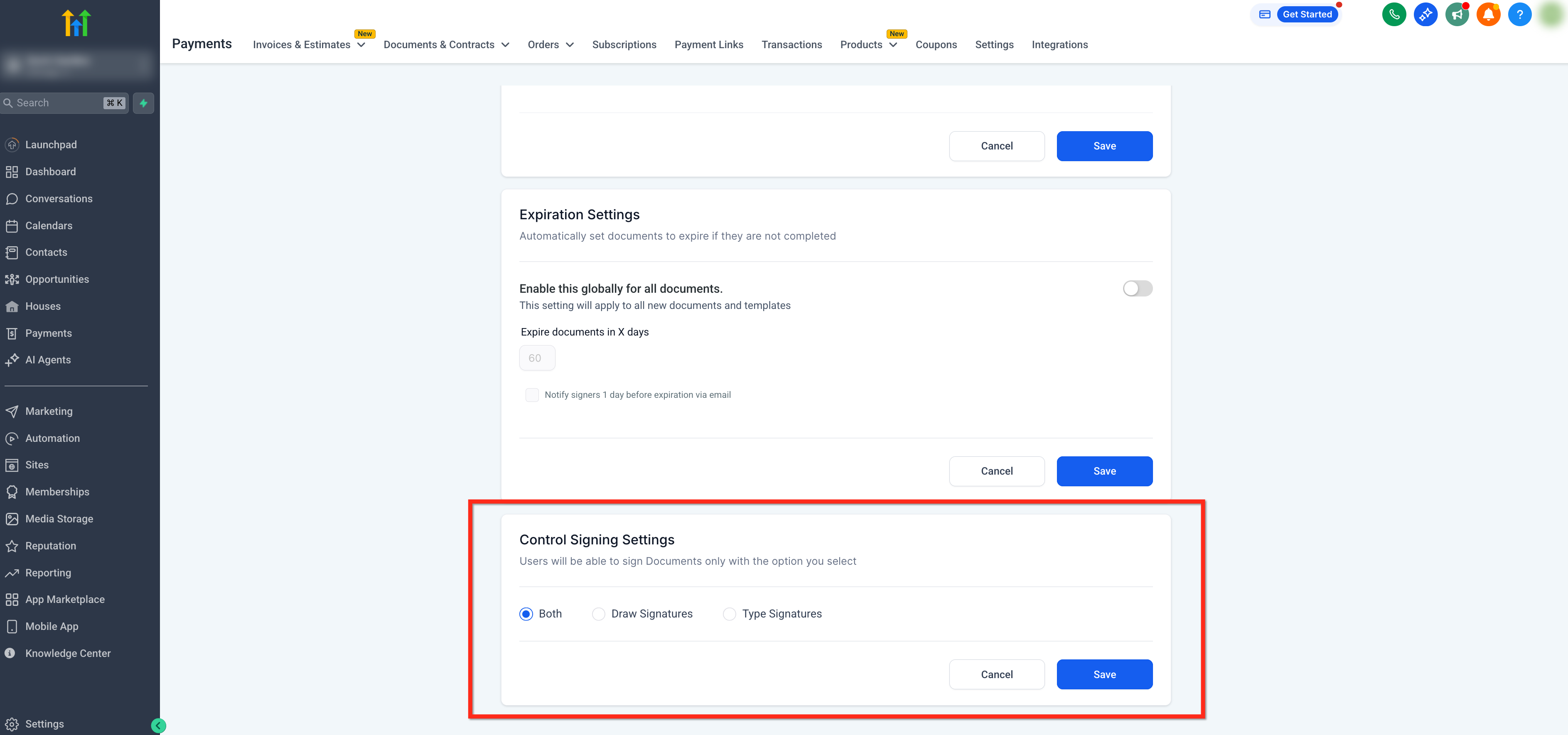
Task: Open the AI sparkle assistant icon
Action: tap(1425, 15)
